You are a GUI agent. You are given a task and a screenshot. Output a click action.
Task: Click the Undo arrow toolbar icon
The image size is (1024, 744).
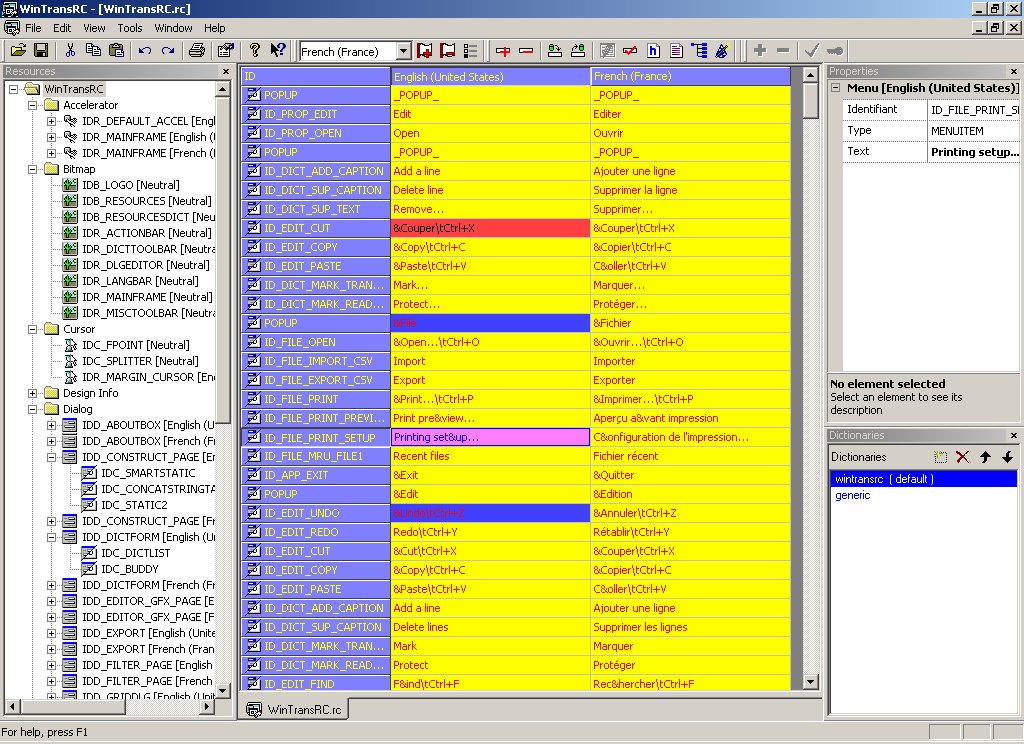click(x=146, y=50)
